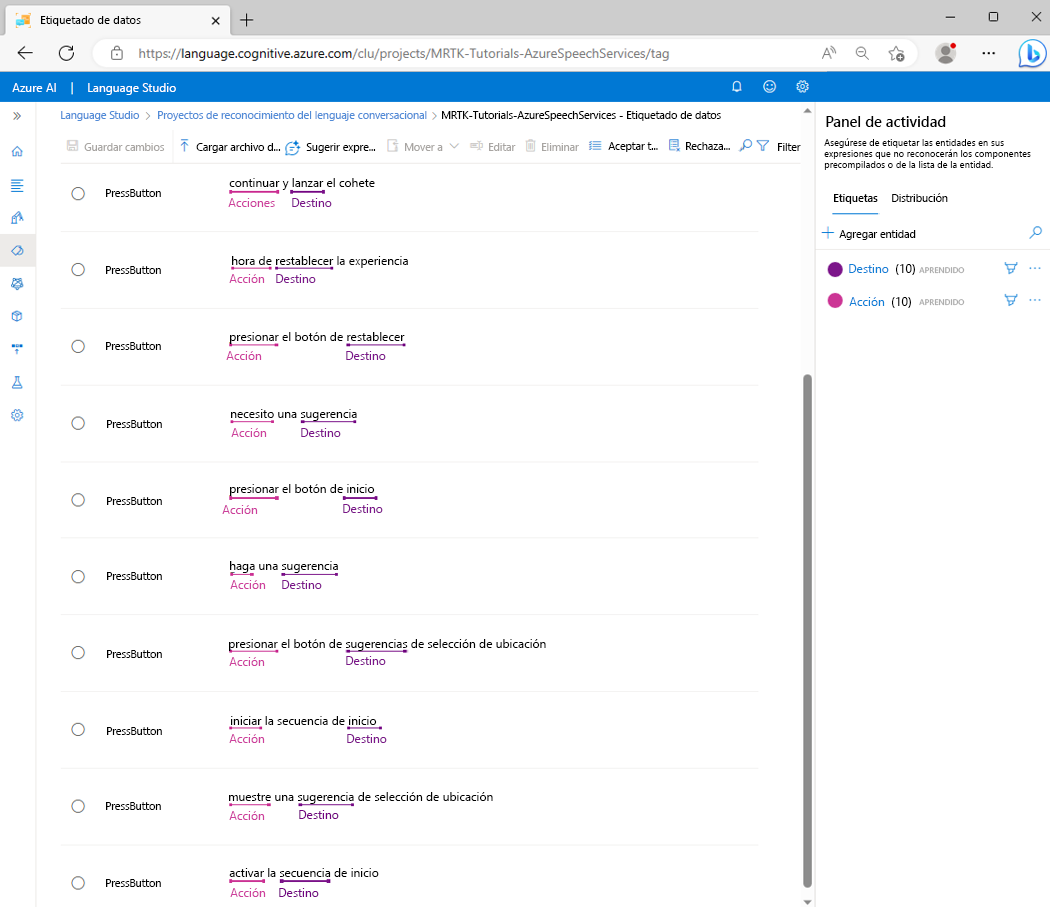Switch to the Etiquetas tab
The width and height of the screenshot is (1050, 907).
pyautogui.click(x=855, y=198)
